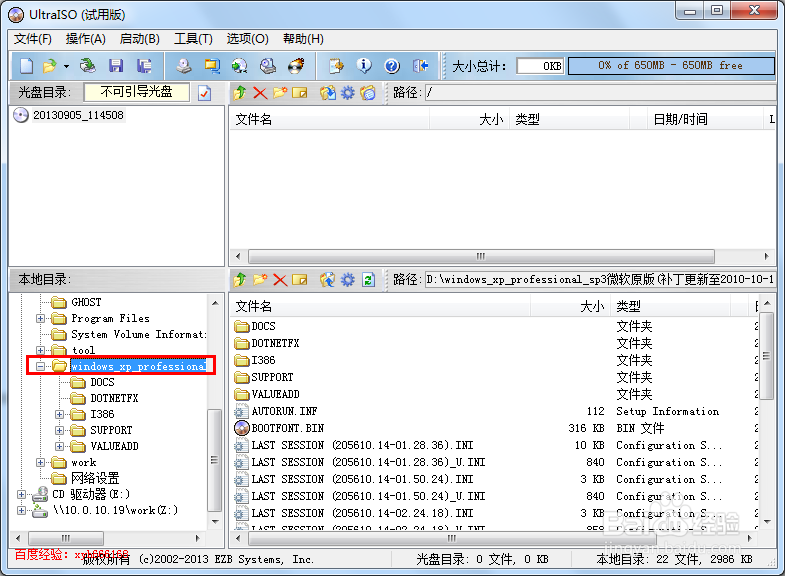Click the Burn CD/DVD image flame icon
Image resolution: width=785 pixels, height=576 pixels.
pos(296,66)
